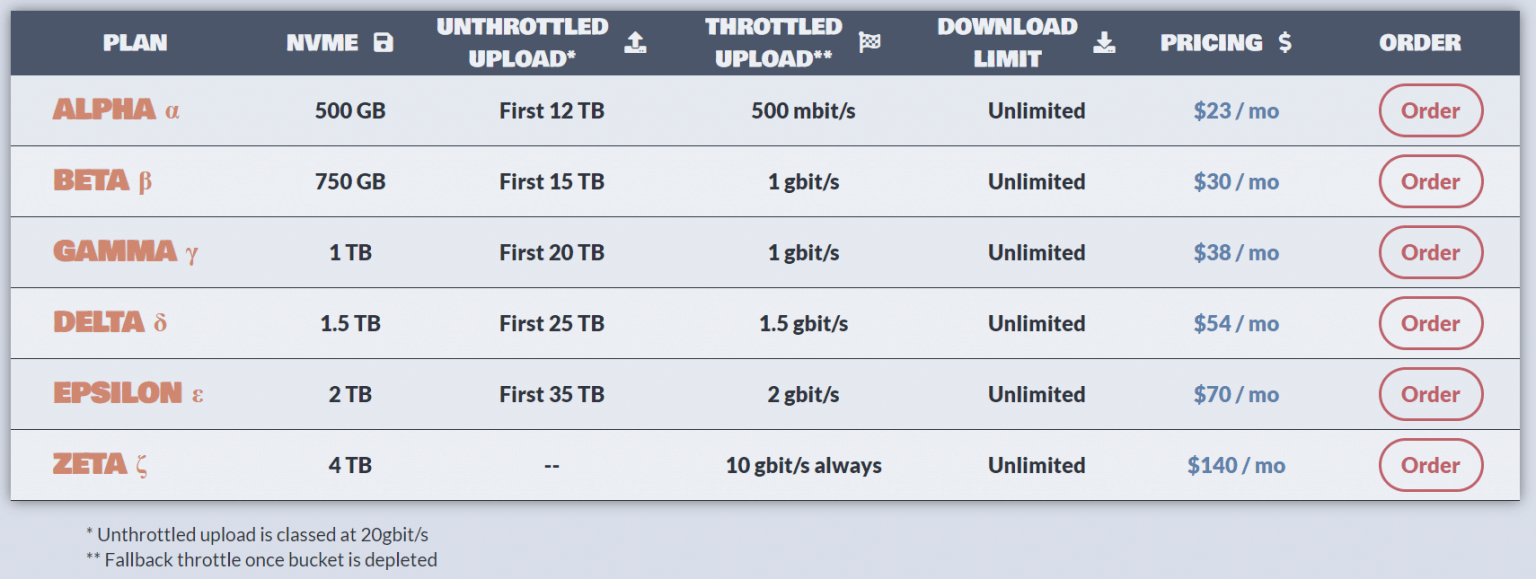Click the pricing dollar sign icon

click(x=1285, y=42)
